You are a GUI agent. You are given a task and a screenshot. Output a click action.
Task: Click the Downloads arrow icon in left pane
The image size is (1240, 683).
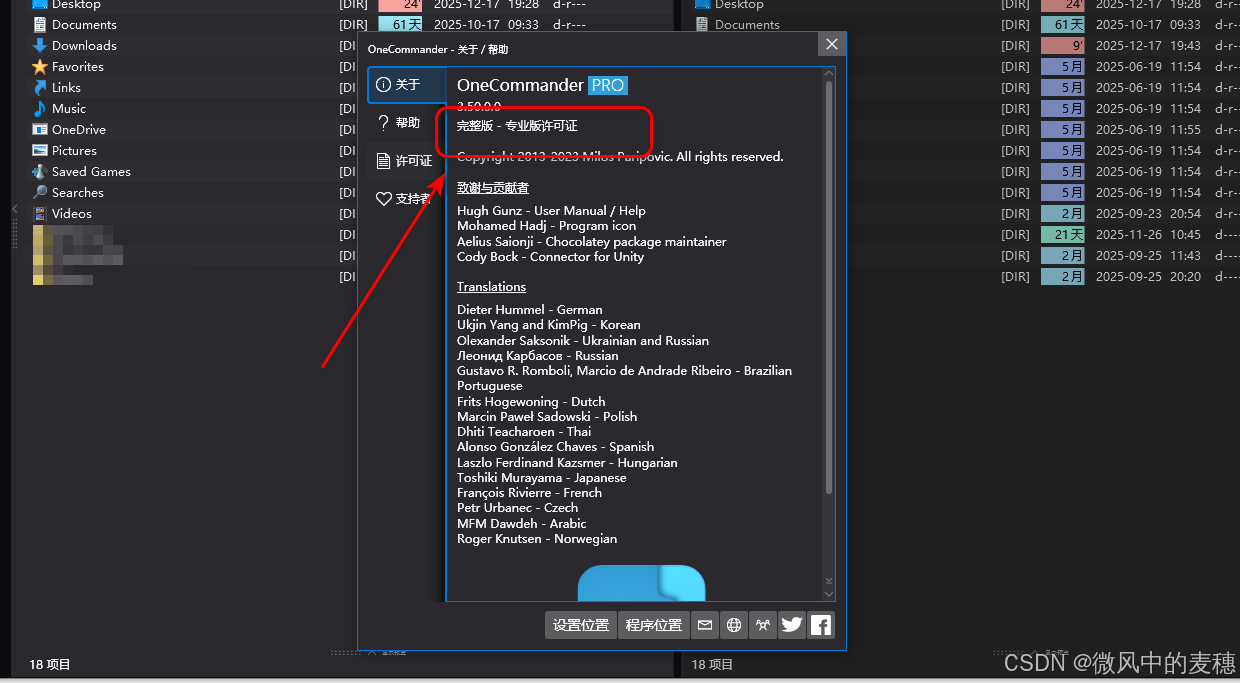pos(40,45)
